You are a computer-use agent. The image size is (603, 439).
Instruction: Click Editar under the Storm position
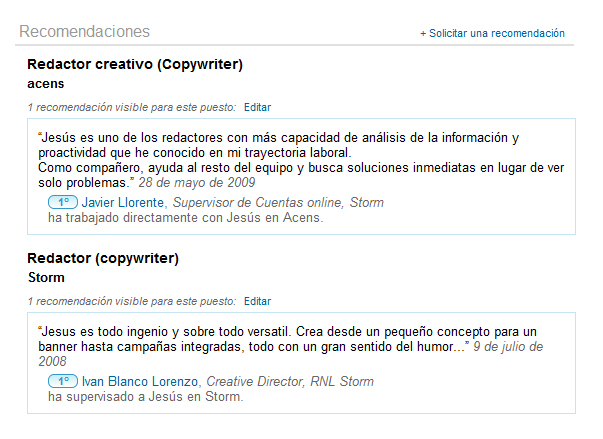tap(257, 300)
